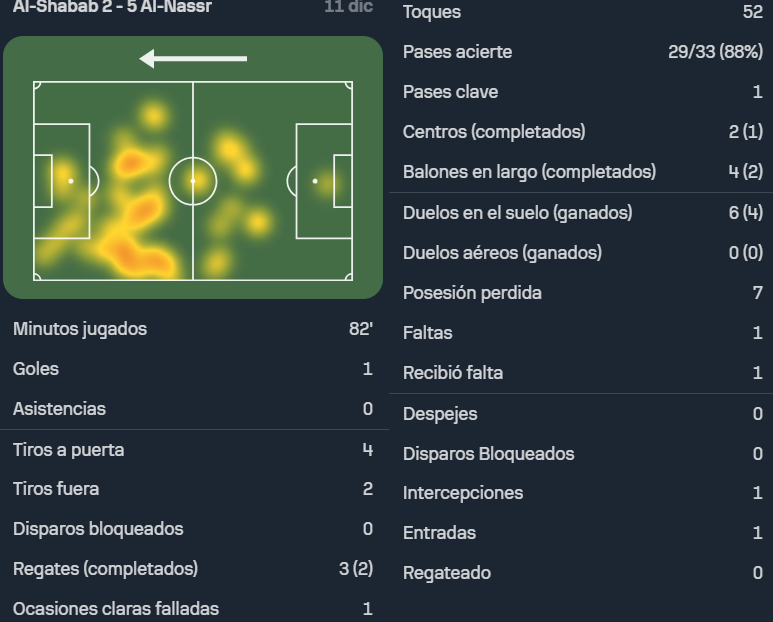Click the left penalty spot on heatmap
This screenshot has width=773, height=622.
(x=70, y=181)
